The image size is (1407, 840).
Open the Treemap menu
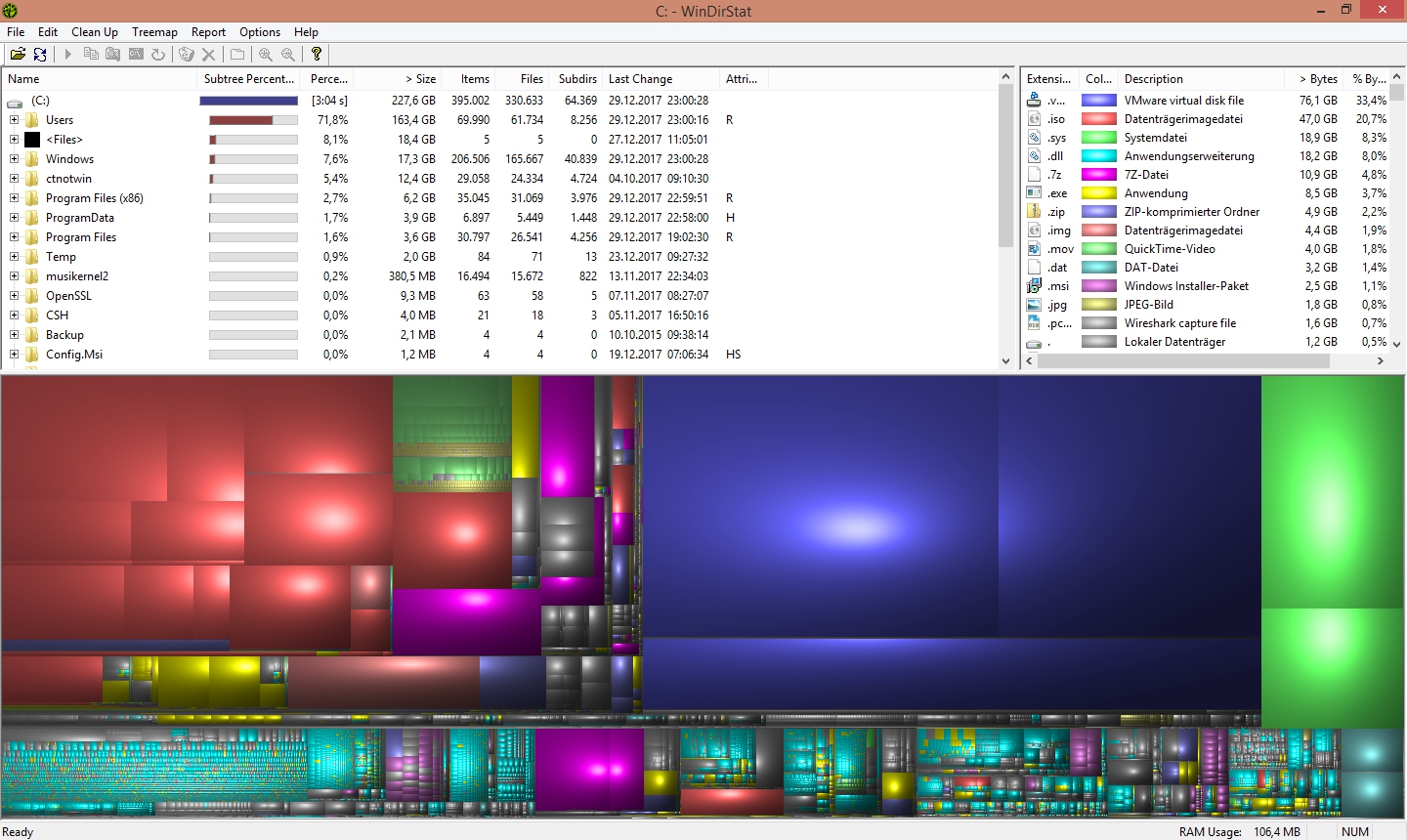(154, 32)
